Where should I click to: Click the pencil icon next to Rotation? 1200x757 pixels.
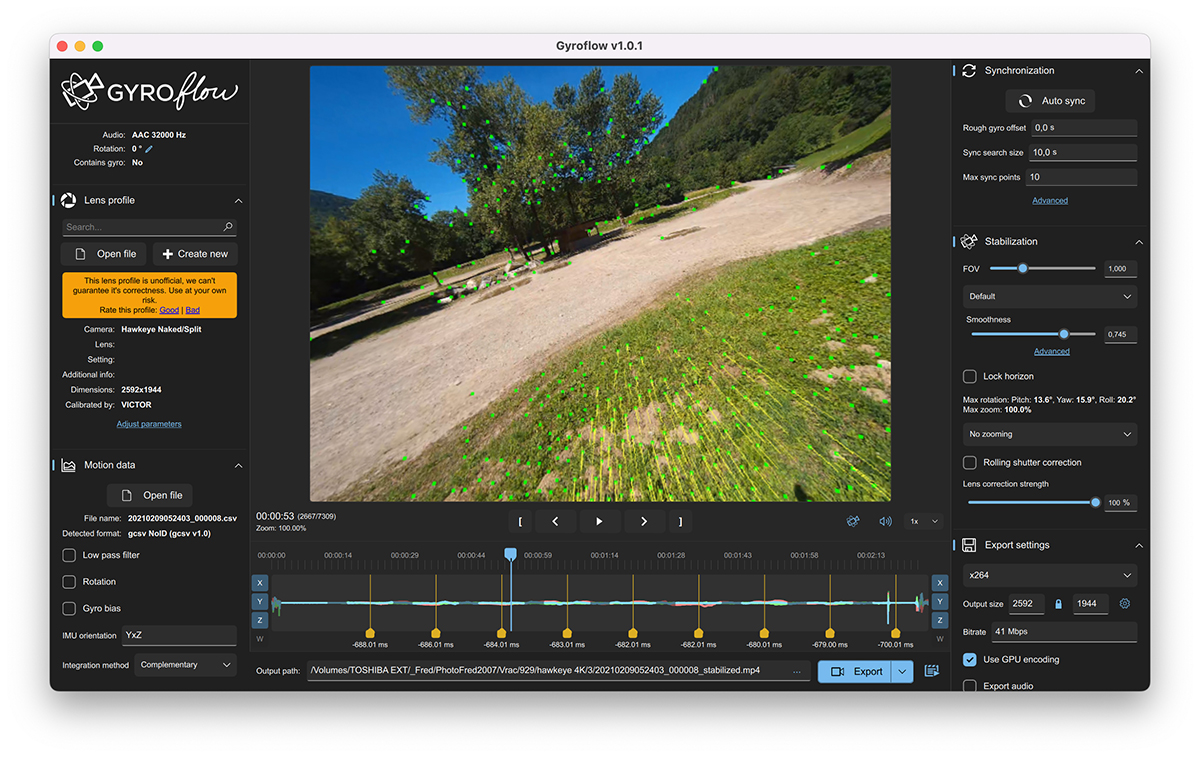pyautogui.click(x=150, y=149)
